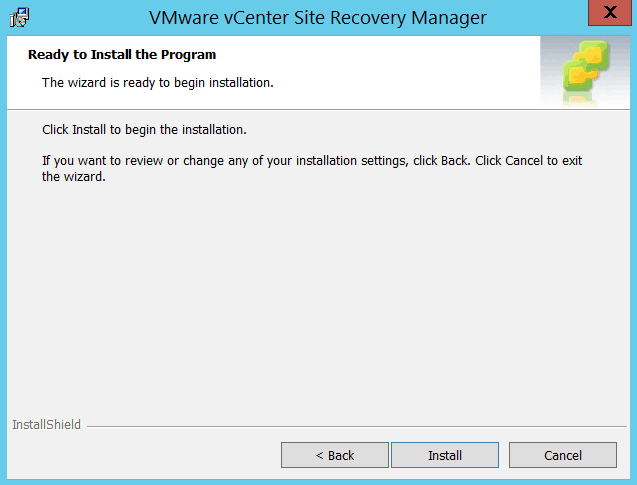Click the InstallShield label
The width and height of the screenshot is (637, 485).
coord(46,425)
